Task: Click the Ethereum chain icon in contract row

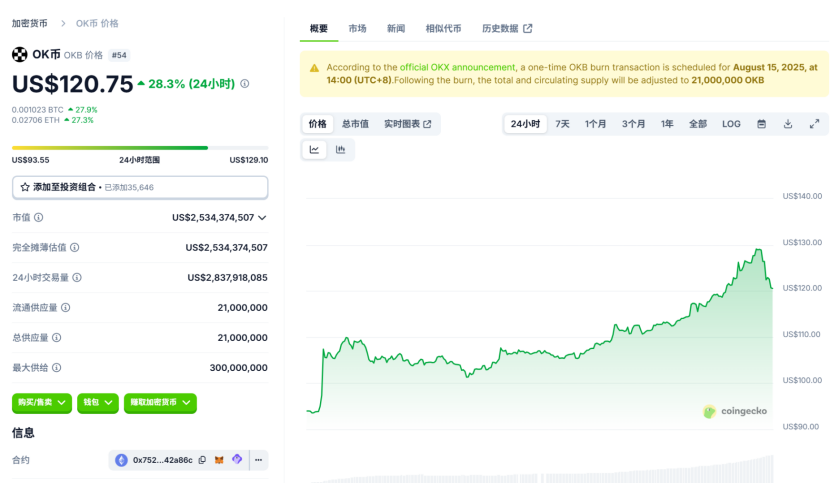Action: [x=121, y=460]
